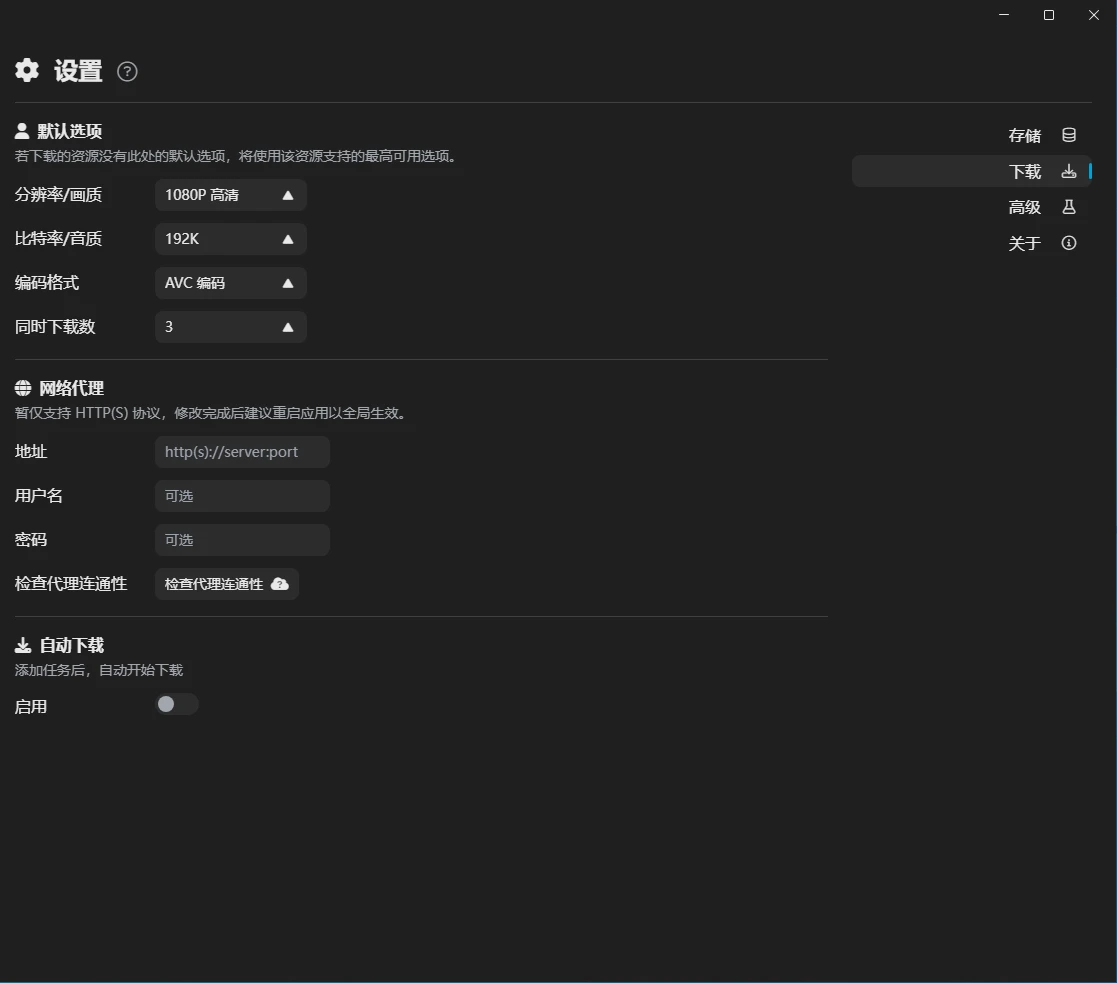This screenshot has height=983, width=1117.
Task: Expand the 同时下载数 dropdown showing 3
Action: (230, 327)
